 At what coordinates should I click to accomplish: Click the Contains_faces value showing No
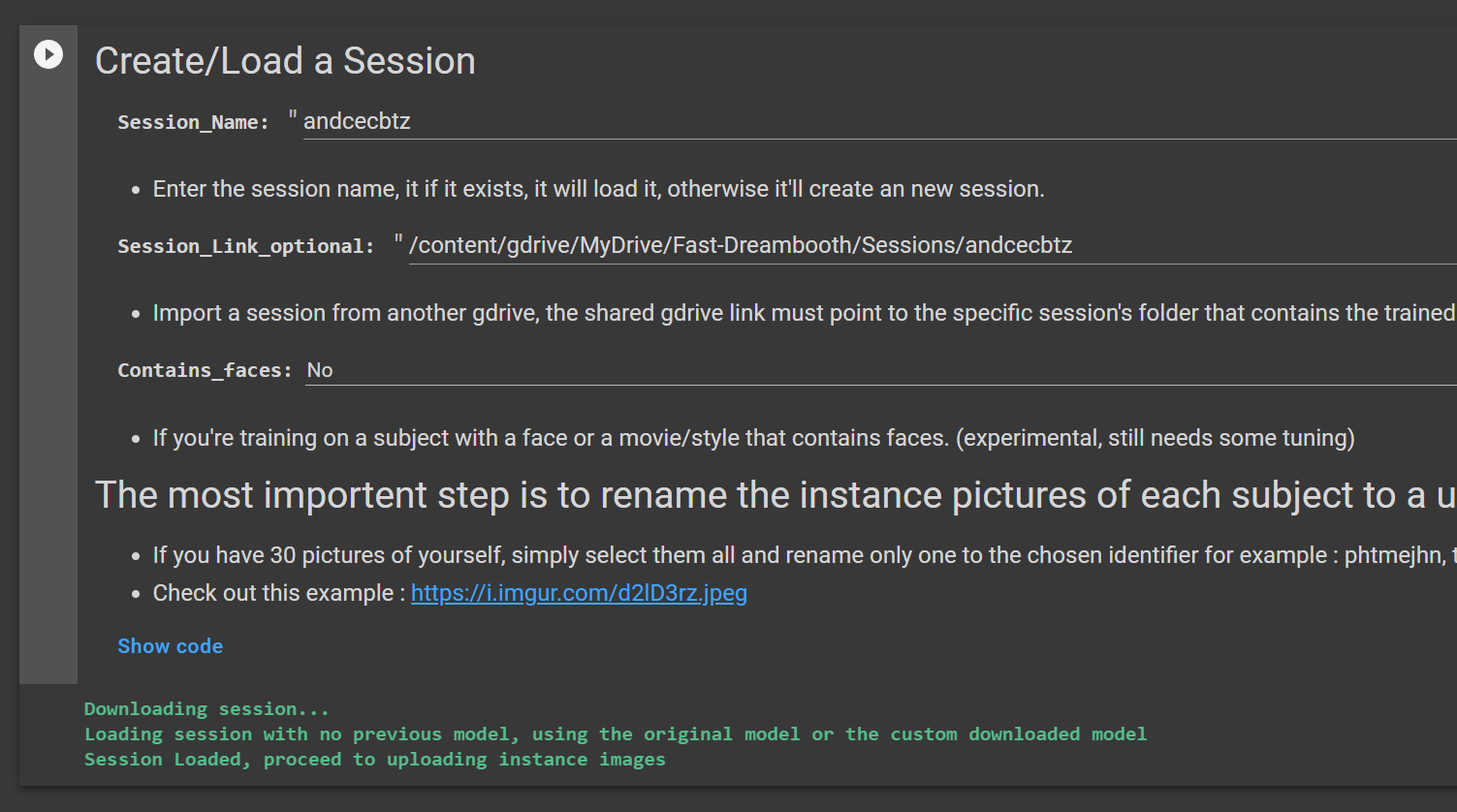point(321,369)
